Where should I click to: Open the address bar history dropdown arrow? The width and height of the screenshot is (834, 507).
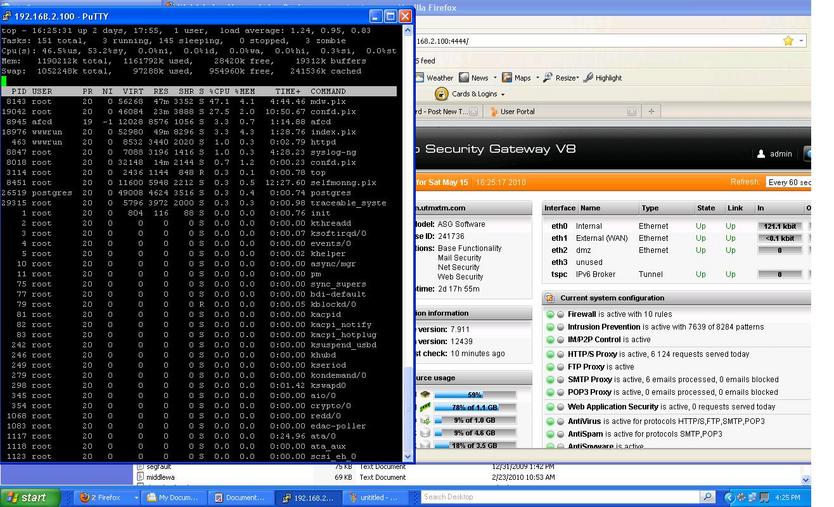click(801, 41)
